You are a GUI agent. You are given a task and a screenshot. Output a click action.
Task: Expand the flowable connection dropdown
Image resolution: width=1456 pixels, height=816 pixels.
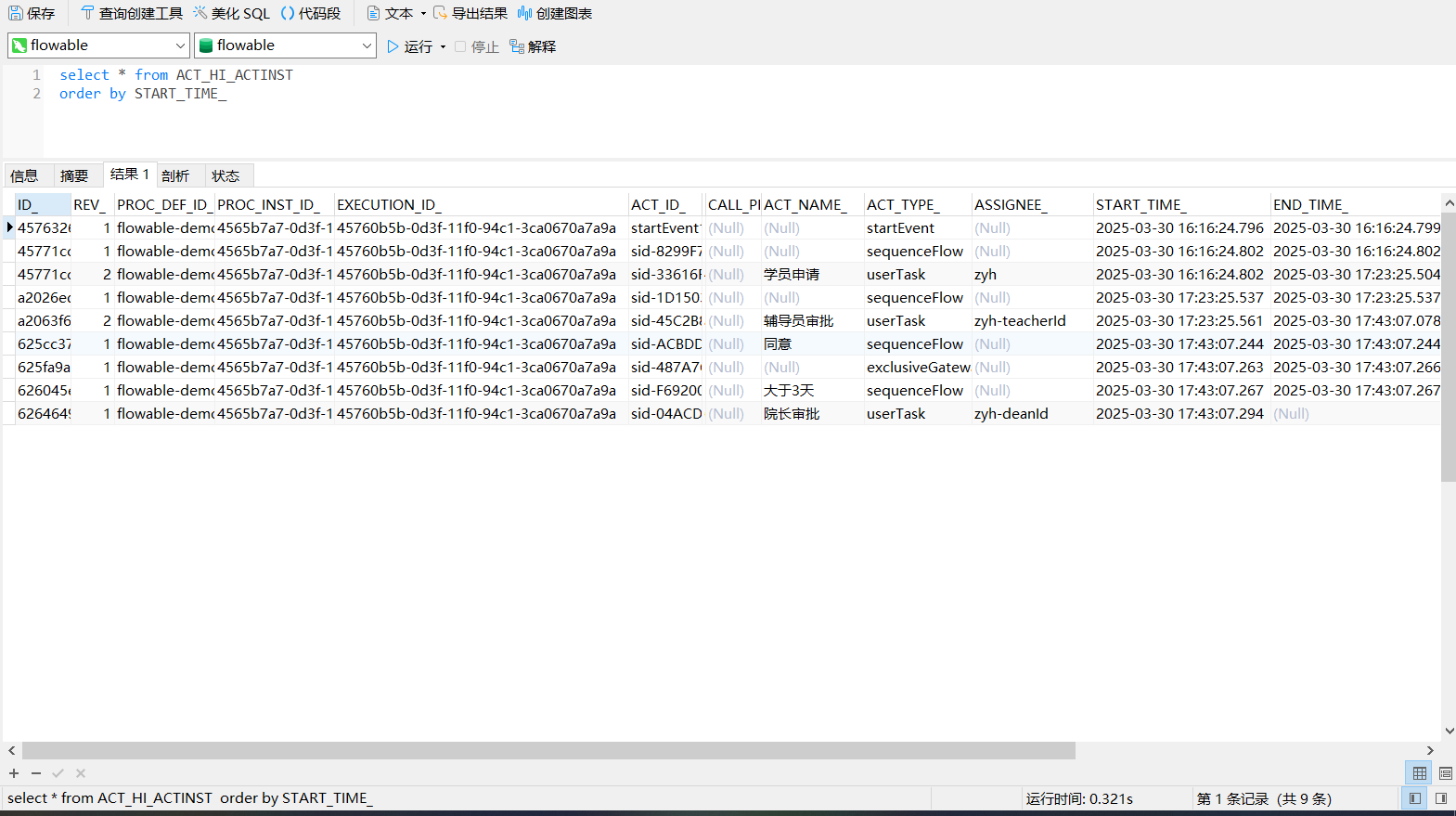click(180, 45)
